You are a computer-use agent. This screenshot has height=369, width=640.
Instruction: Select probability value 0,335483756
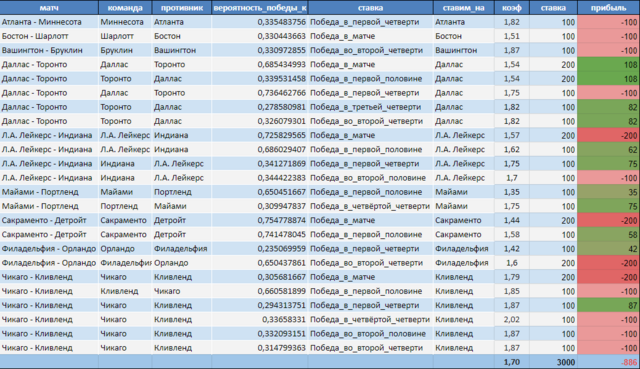point(260,22)
